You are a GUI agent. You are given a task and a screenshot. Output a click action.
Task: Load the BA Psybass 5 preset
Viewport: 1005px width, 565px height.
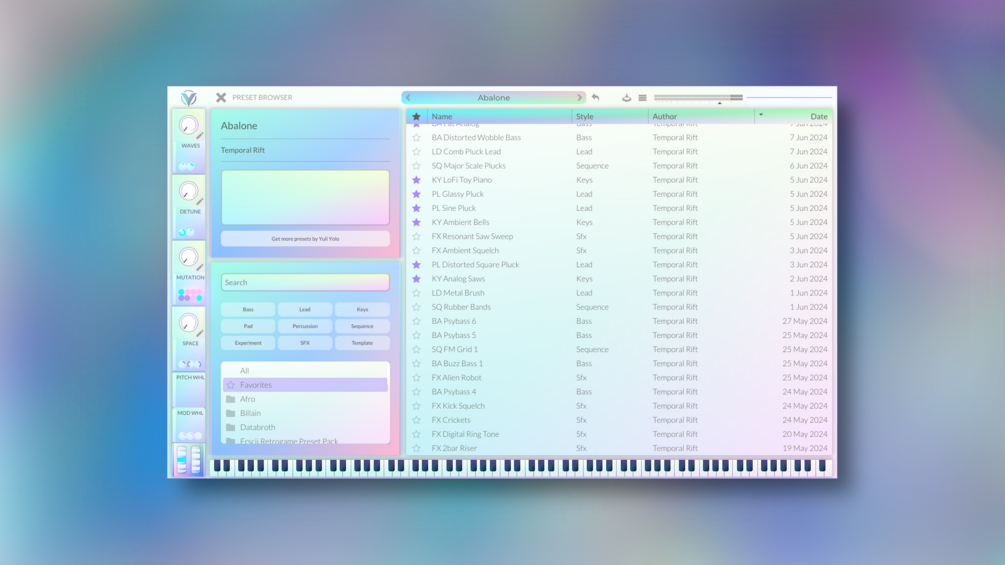(619, 335)
